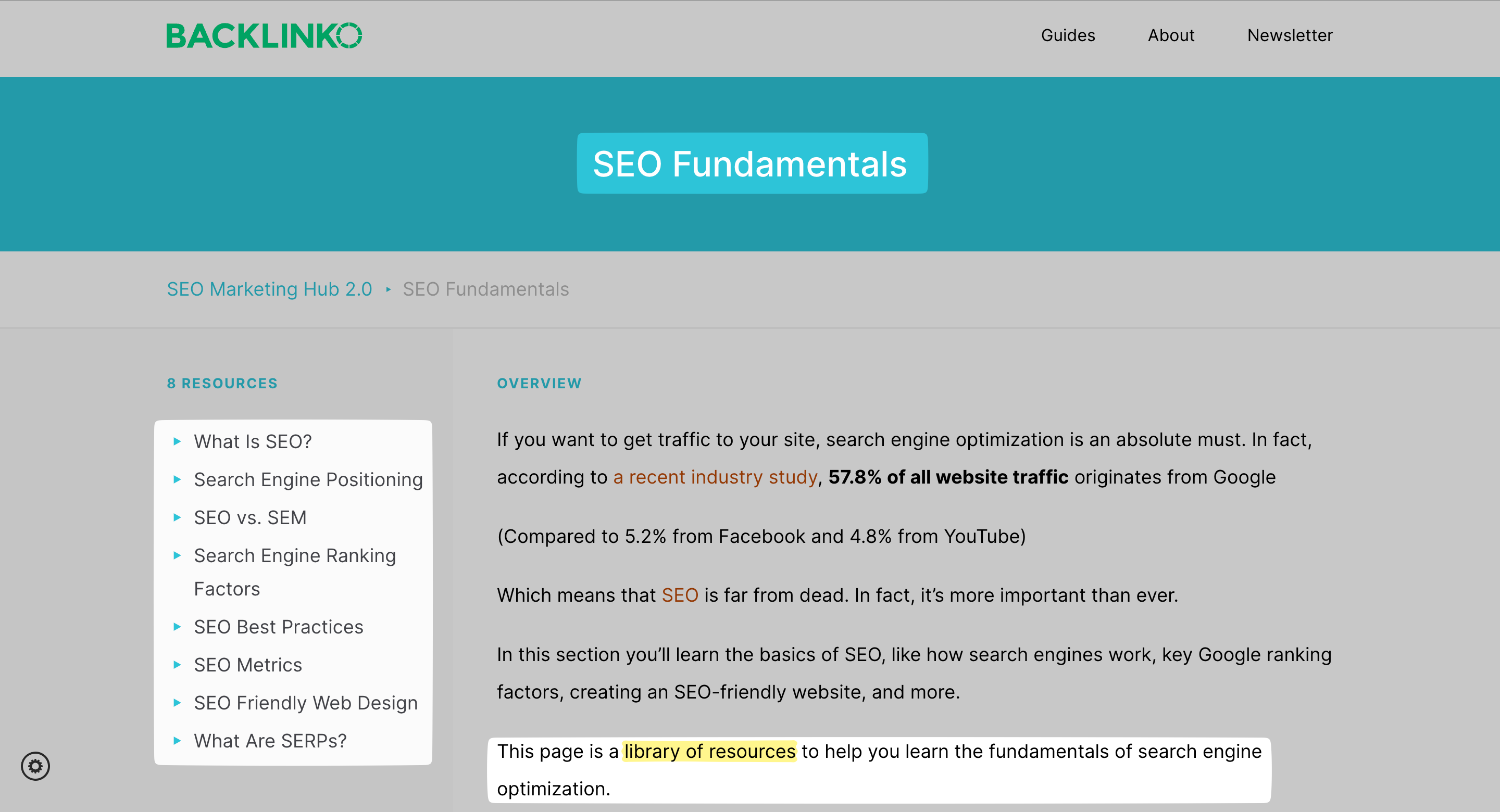This screenshot has height=812, width=1500.
Task: Open Search Engine Ranking Factors resource
Action: click(295, 572)
